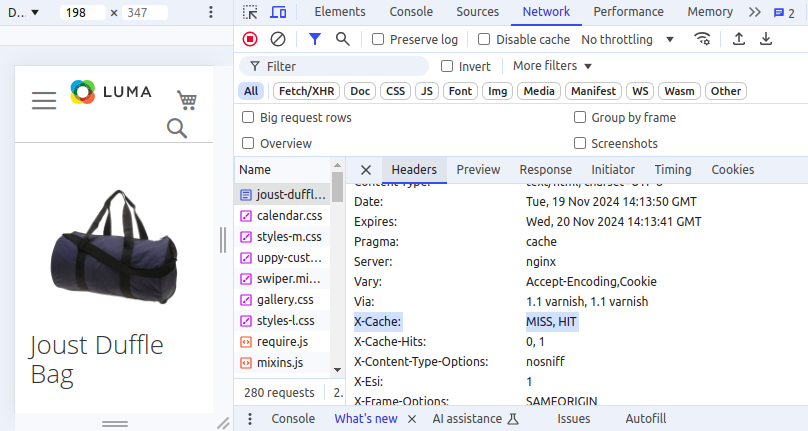Open the Response tab of the request
808x431 pixels.
[546, 170]
